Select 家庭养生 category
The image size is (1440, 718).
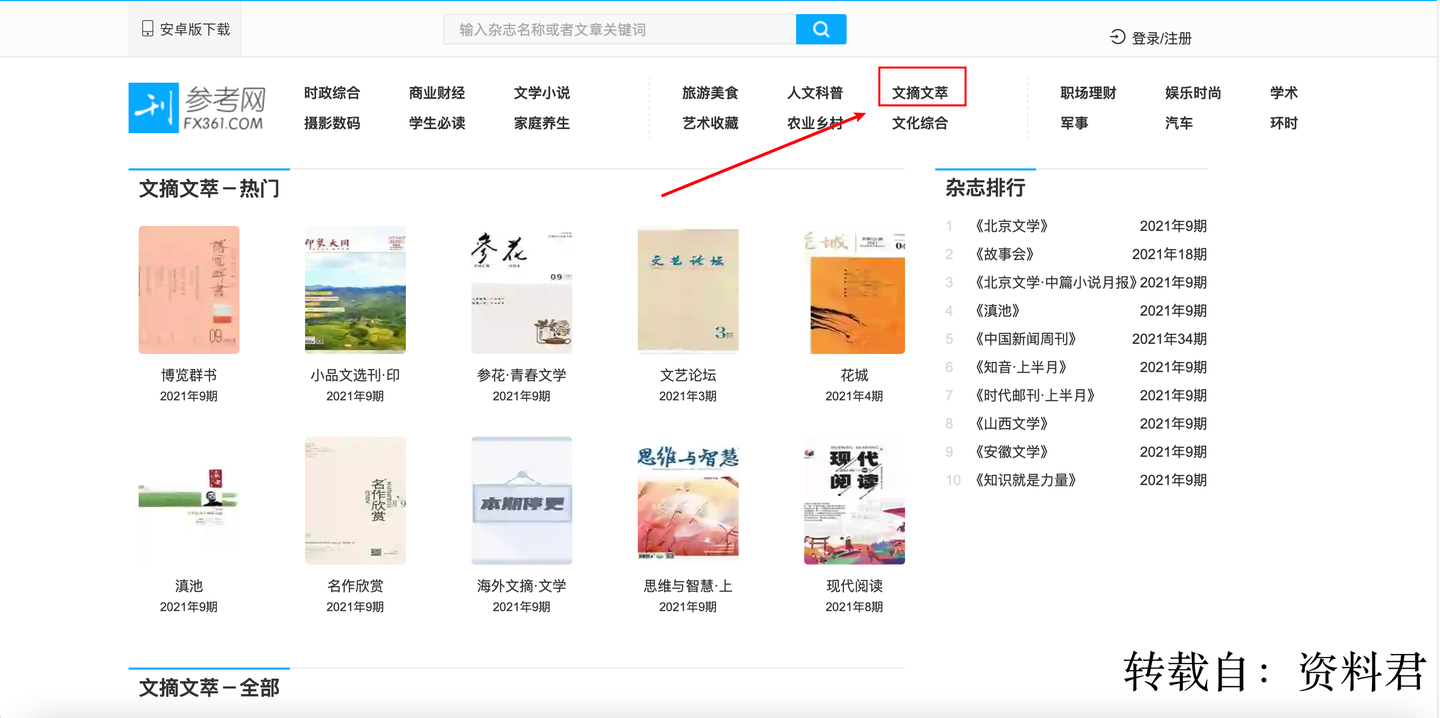pyautogui.click(x=542, y=123)
